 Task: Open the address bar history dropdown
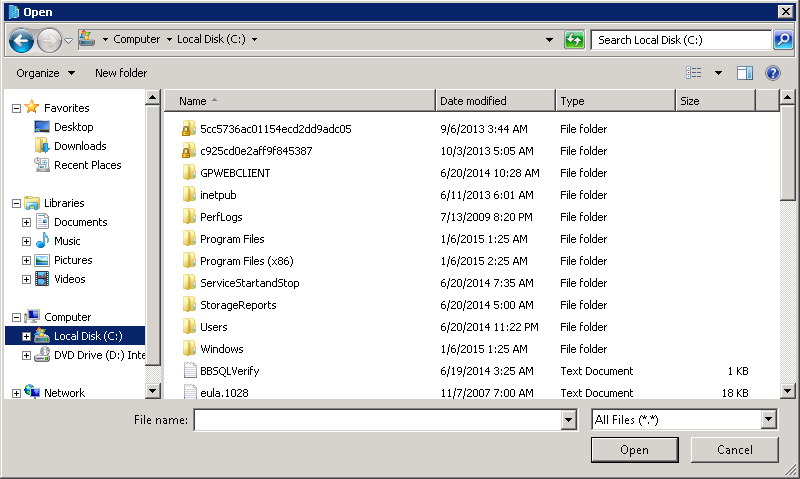pyautogui.click(x=549, y=40)
